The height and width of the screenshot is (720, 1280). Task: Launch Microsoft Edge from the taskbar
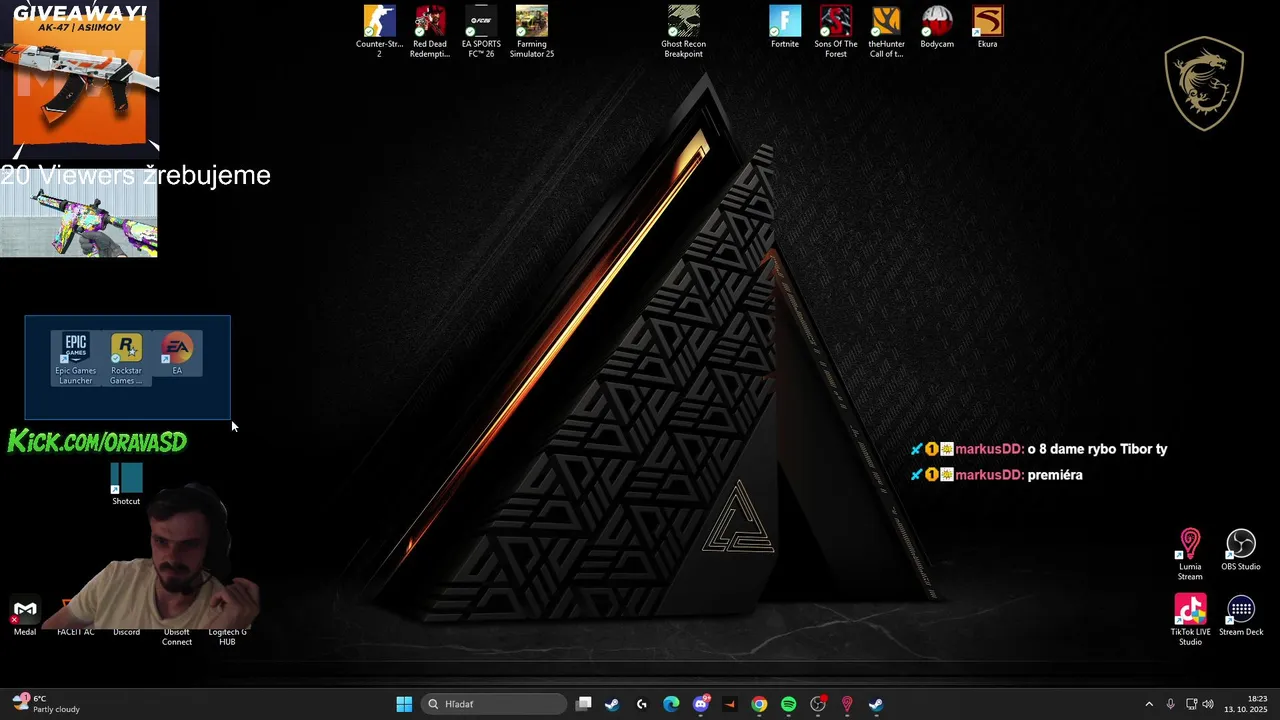click(671, 704)
